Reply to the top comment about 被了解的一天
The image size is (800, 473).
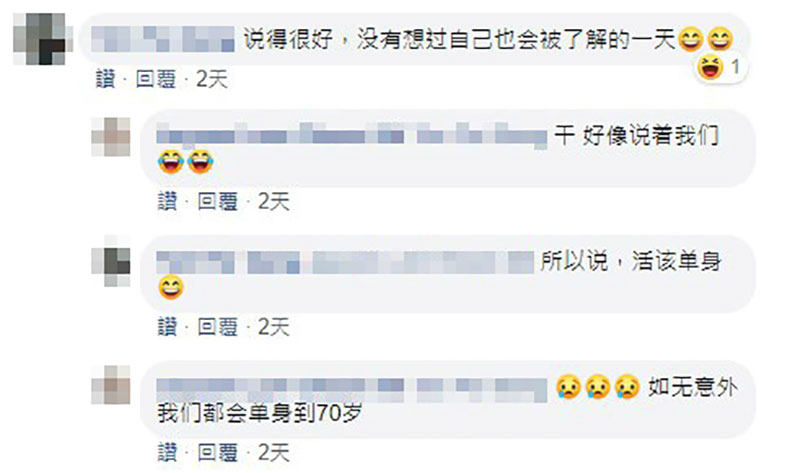click(156, 79)
